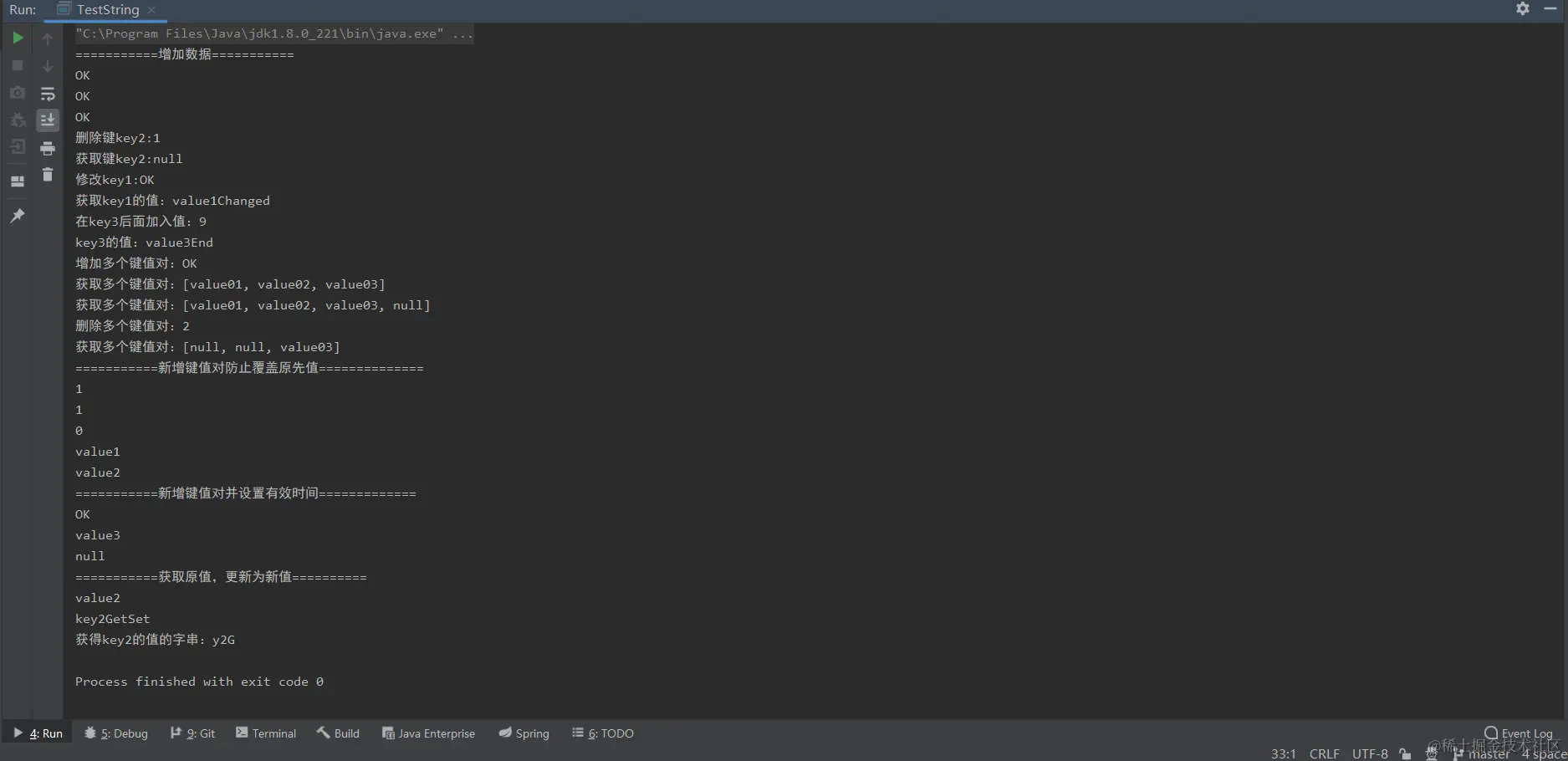The image size is (1568, 761).
Task: Open the CRLF line separator selector
Action: coord(1325,753)
